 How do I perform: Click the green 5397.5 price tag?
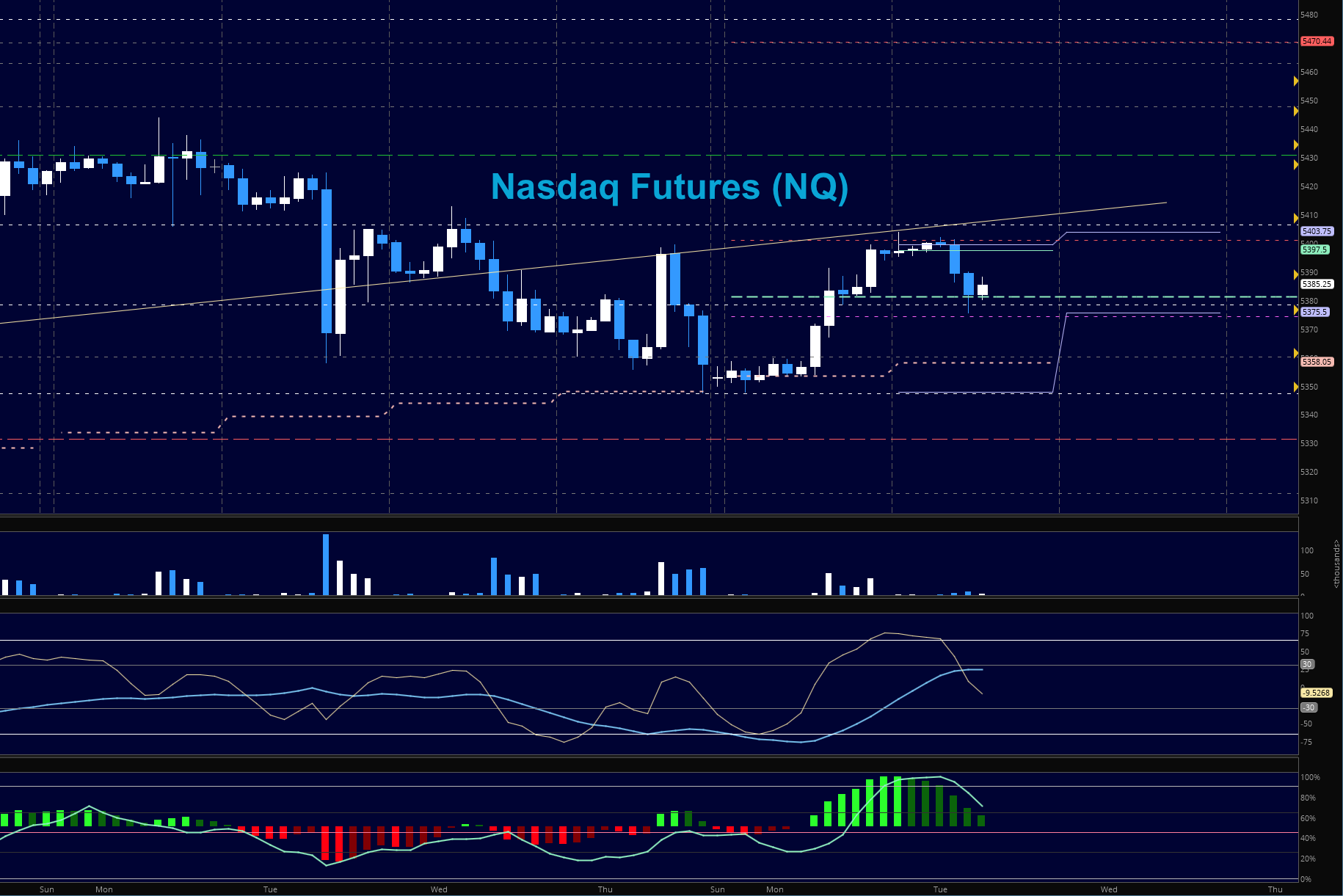1314,250
